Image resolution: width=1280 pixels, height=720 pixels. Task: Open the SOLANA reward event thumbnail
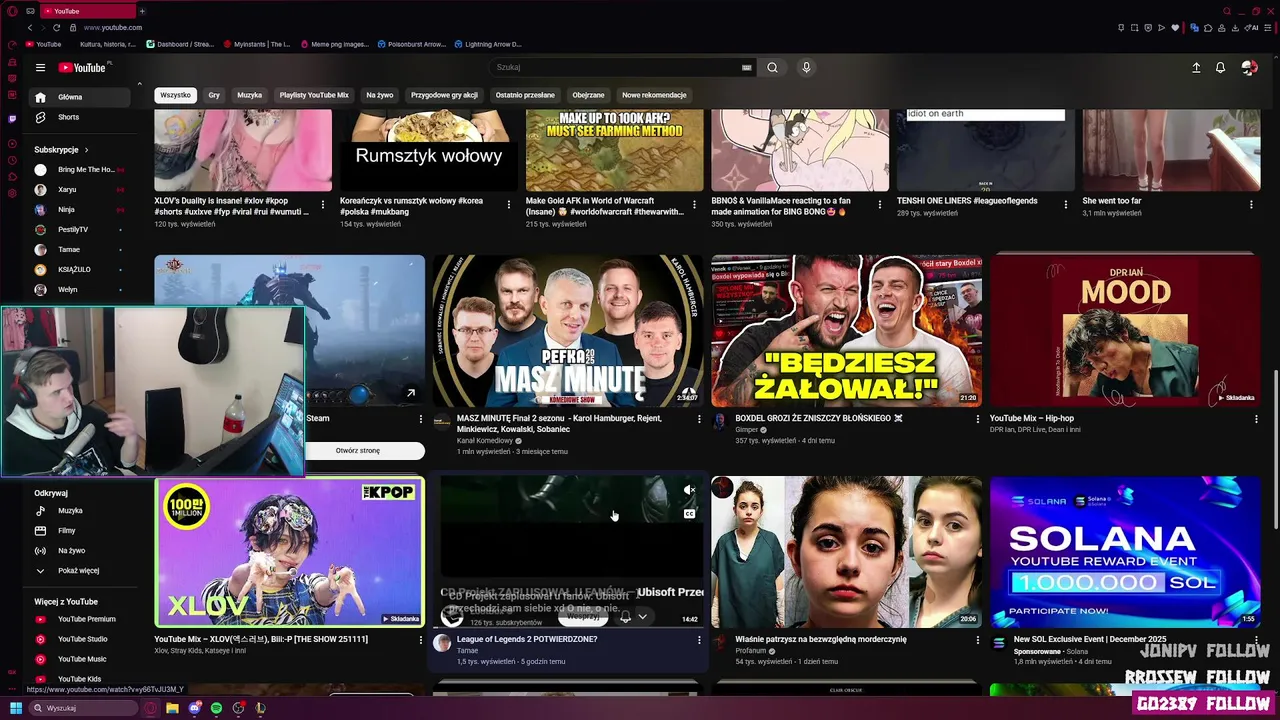point(1125,552)
